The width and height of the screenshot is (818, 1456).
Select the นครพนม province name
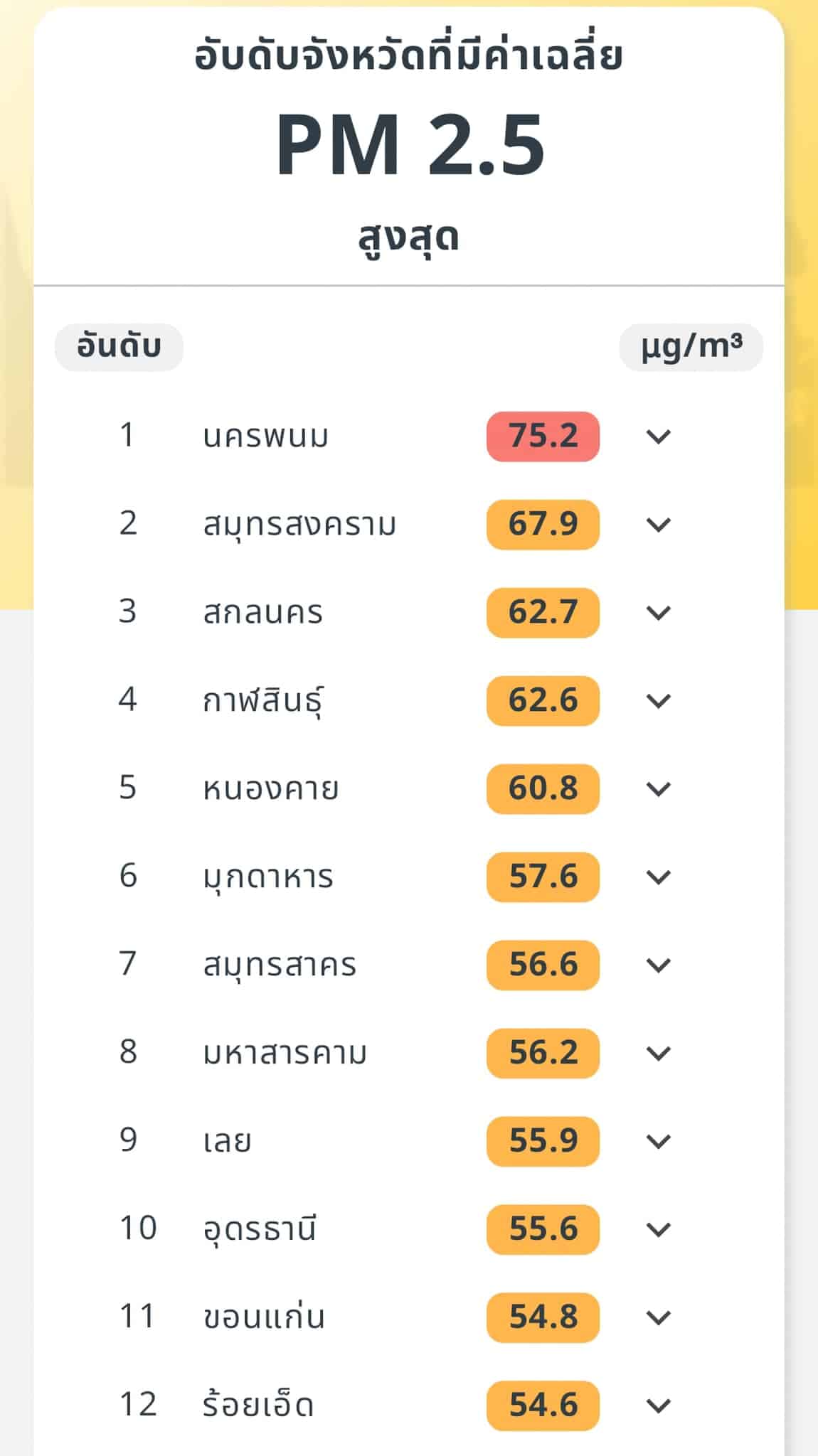pos(265,437)
